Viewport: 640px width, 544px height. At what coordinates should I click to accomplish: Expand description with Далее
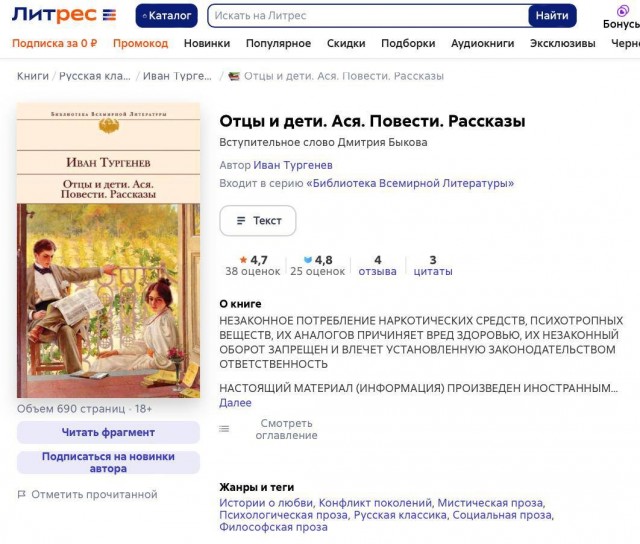click(x=235, y=403)
